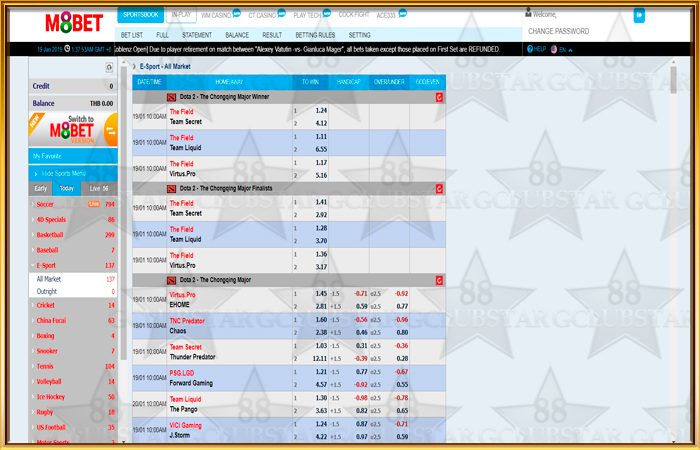Open My Favorite section
Screen dimensions: 700x450
[73, 156]
